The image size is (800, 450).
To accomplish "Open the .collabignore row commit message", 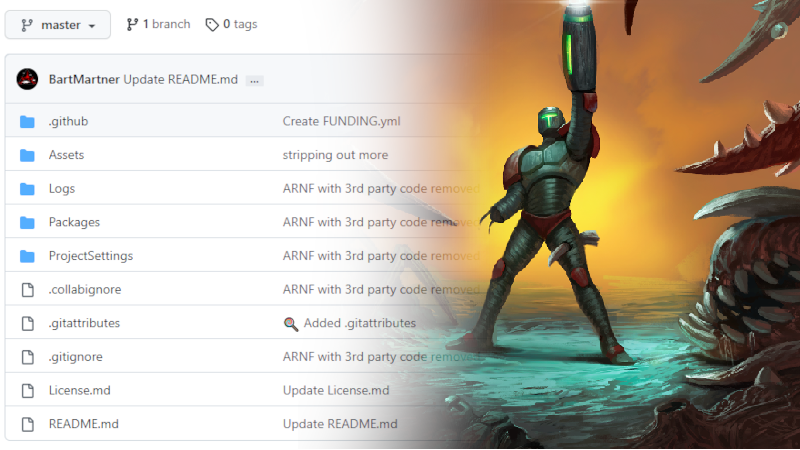I will (381, 290).
